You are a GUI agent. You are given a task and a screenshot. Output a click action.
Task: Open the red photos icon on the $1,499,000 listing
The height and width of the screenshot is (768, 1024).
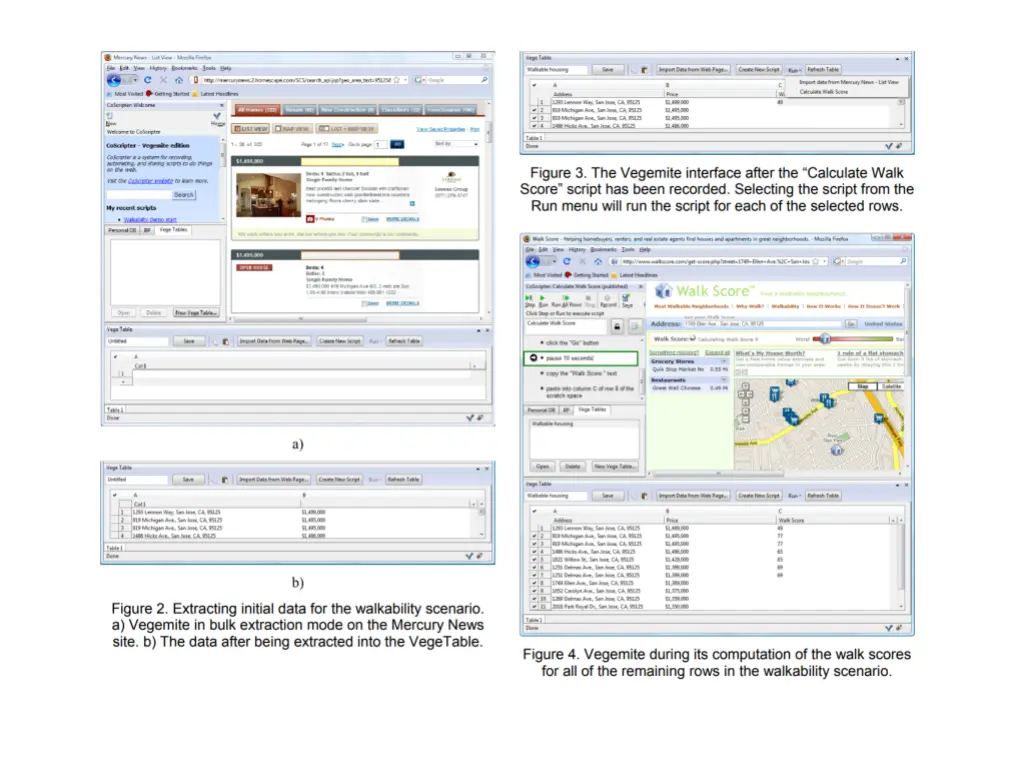pyautogui.click(x=310, y=219)
